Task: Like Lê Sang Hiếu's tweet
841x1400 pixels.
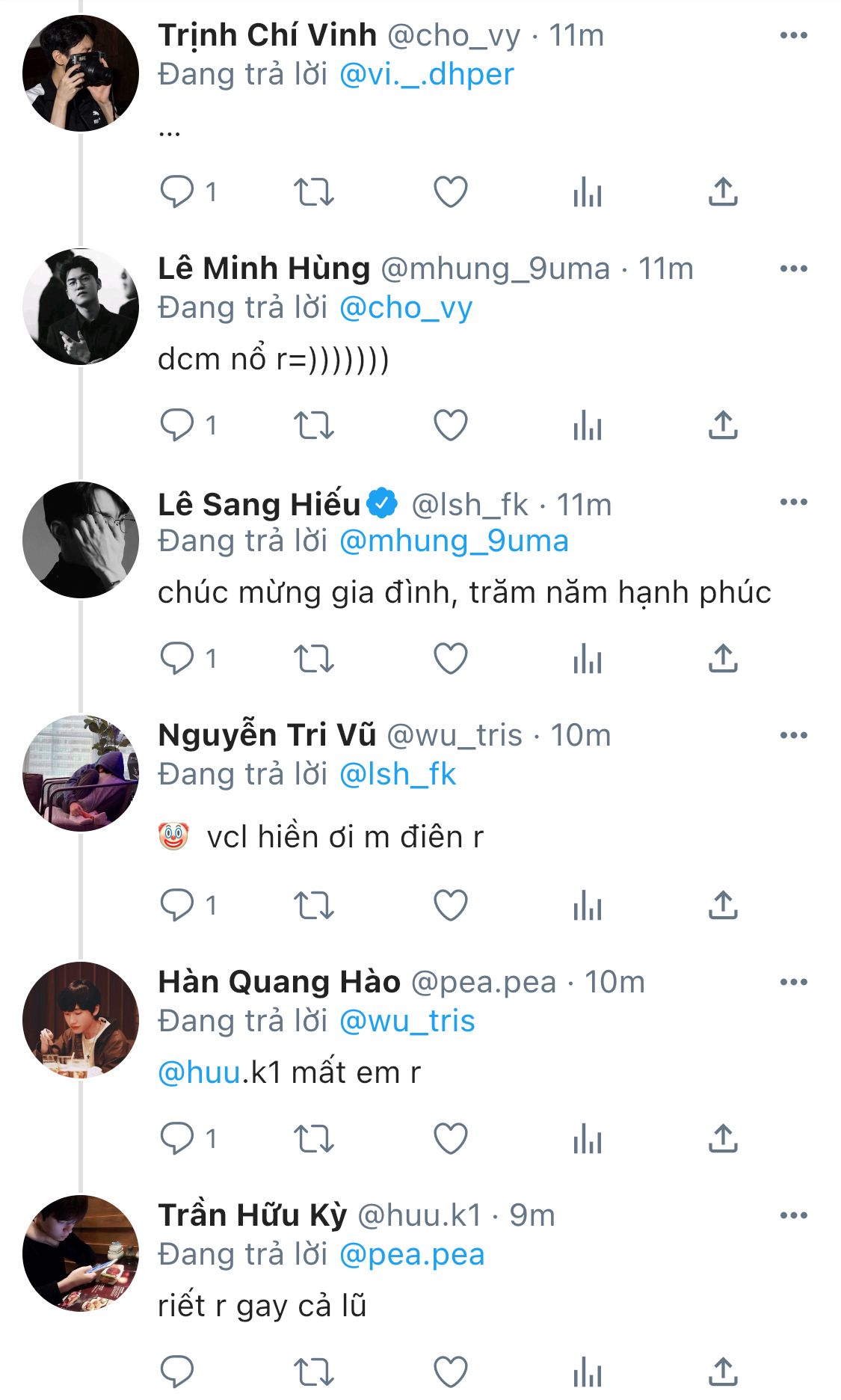Action: (451, 659)
